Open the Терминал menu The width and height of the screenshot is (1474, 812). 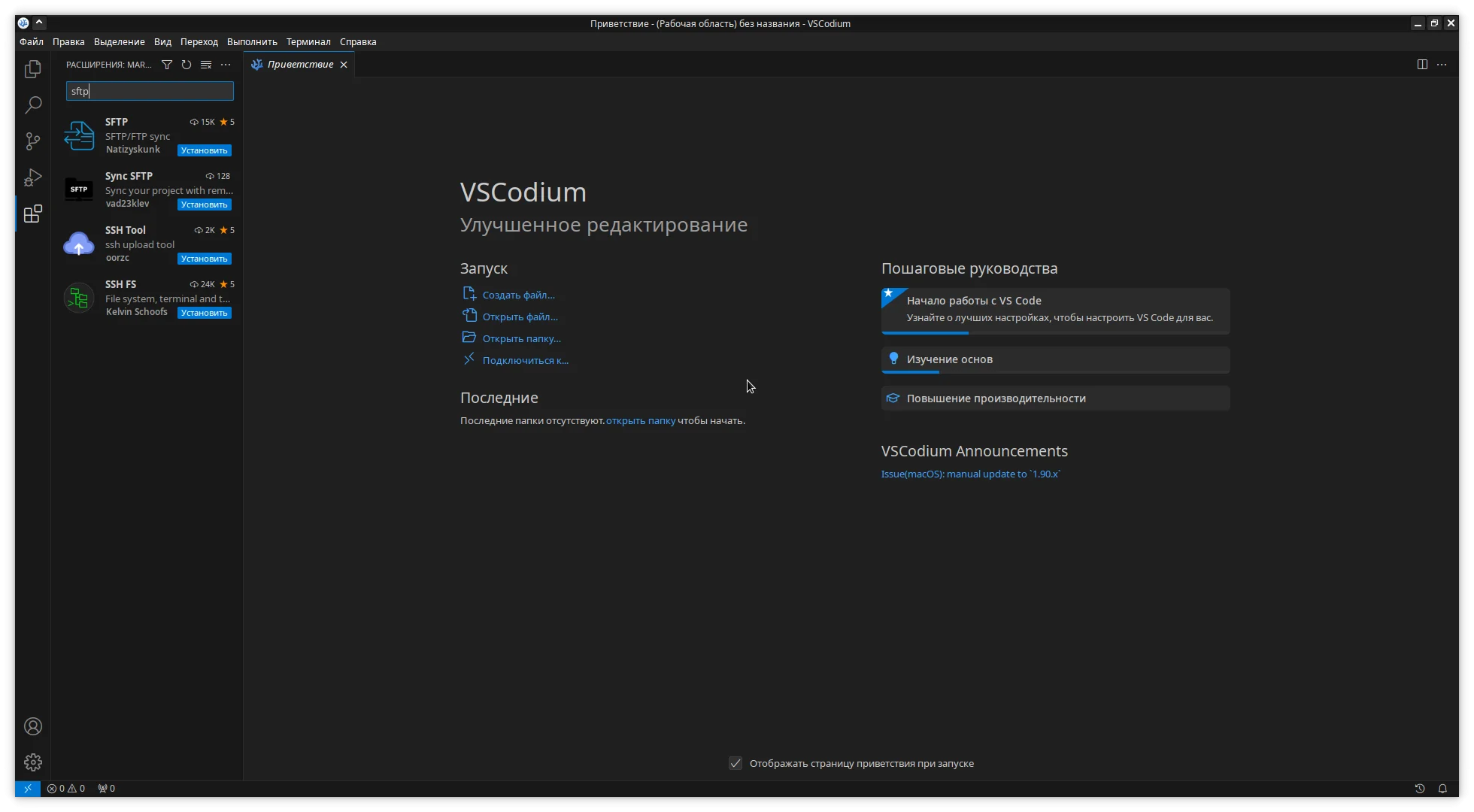(308, 42)
